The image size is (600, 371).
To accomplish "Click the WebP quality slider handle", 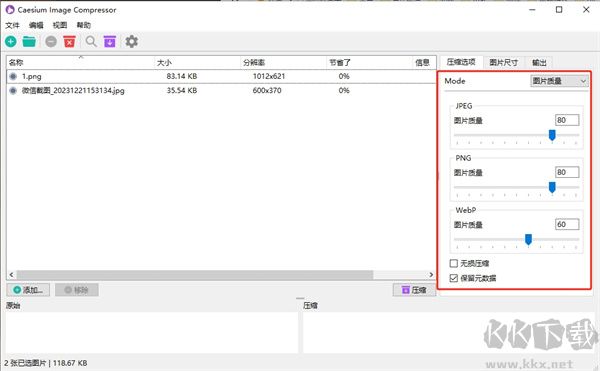I will [x=528, y=239].
